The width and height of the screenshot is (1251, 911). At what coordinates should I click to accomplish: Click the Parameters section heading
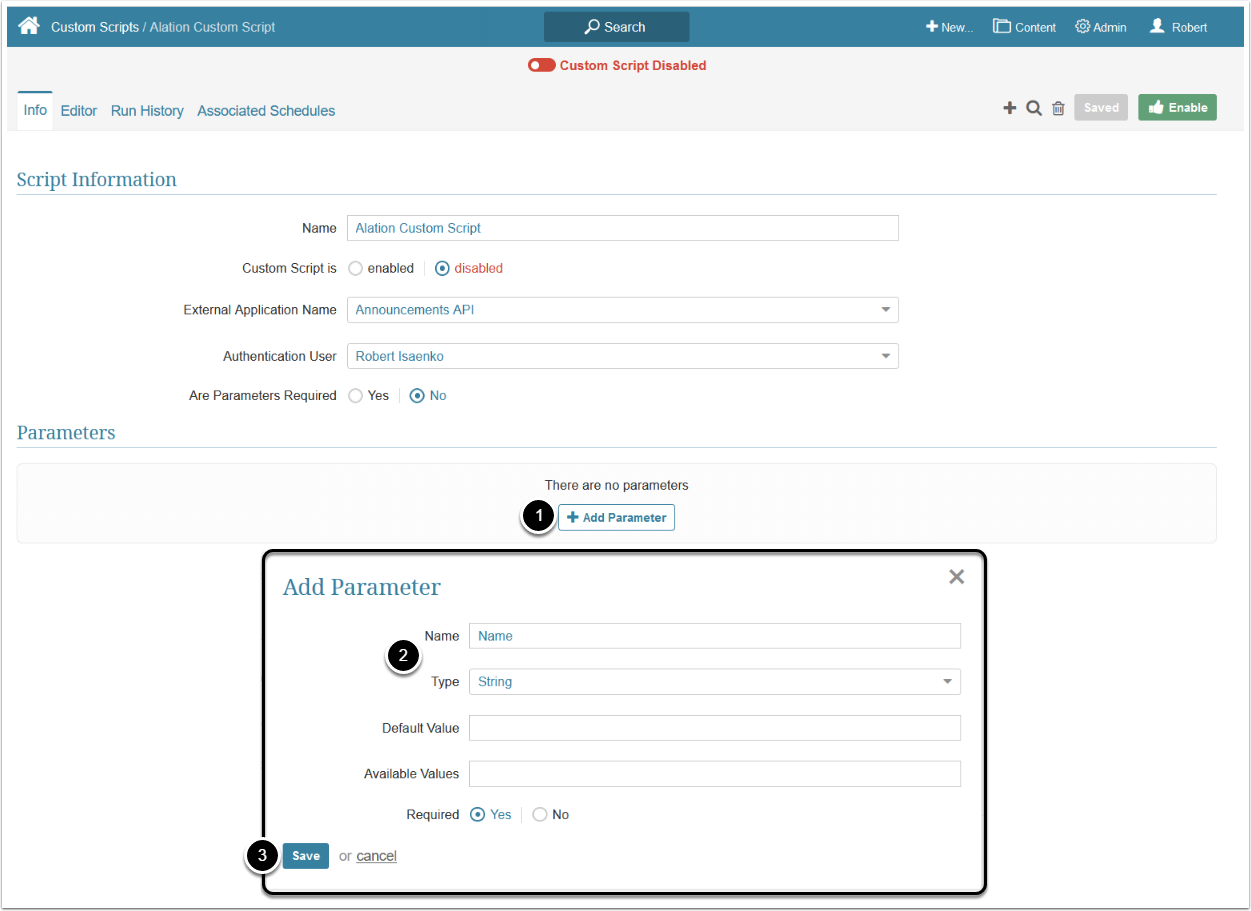(x=66, y=433)
